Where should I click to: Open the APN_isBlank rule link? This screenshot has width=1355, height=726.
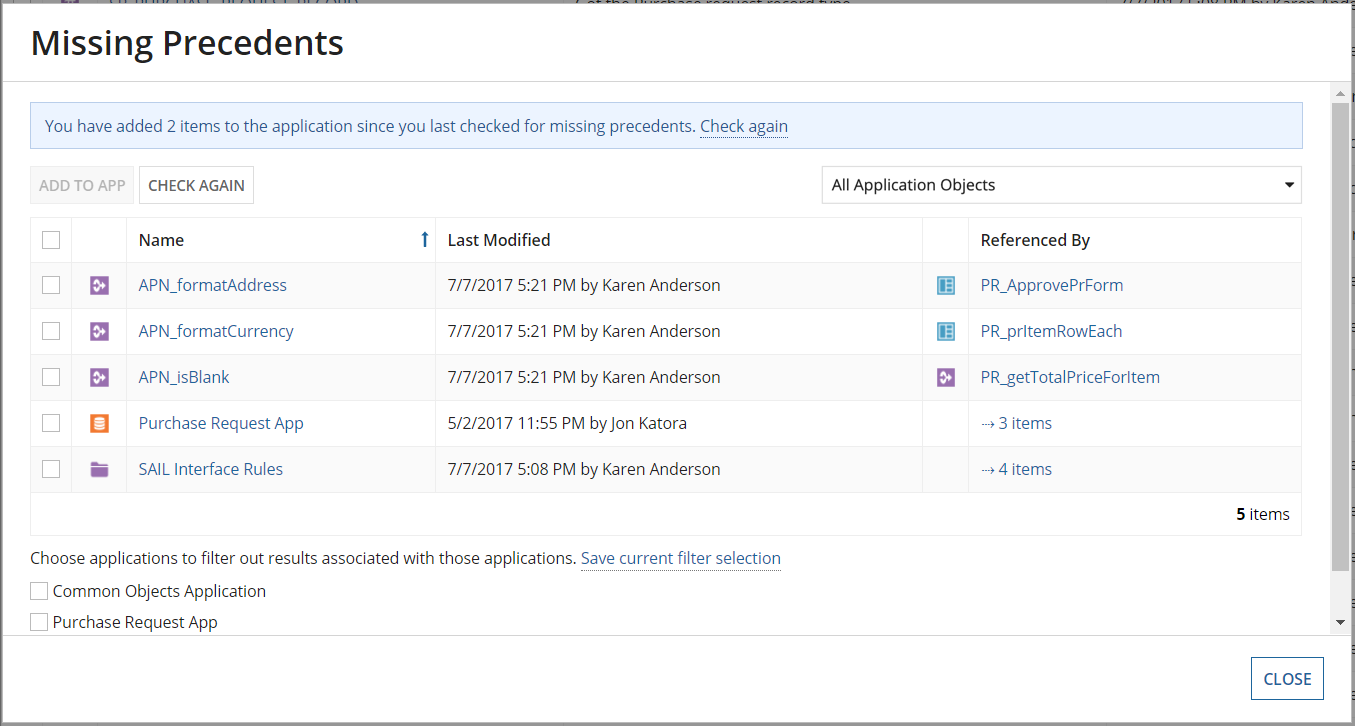pyautogui.click(x=184, y=378)
